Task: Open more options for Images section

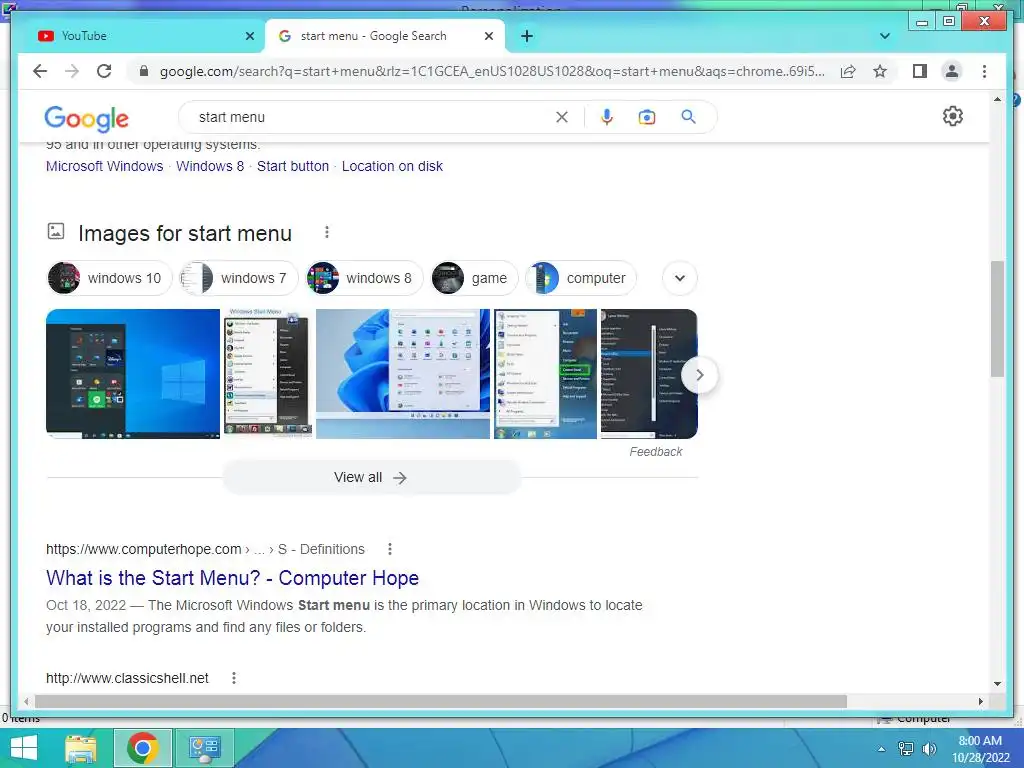Action: coord(327,232)
